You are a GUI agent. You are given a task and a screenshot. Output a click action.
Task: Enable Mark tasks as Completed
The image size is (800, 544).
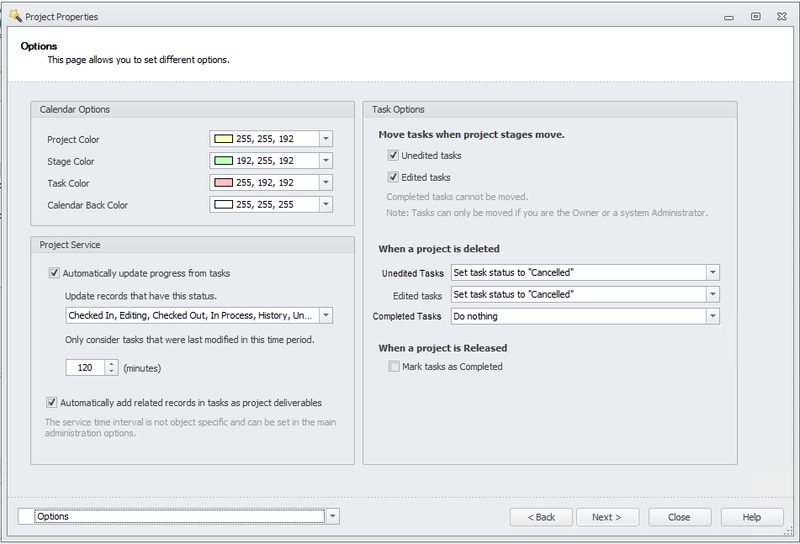(394, 366)
